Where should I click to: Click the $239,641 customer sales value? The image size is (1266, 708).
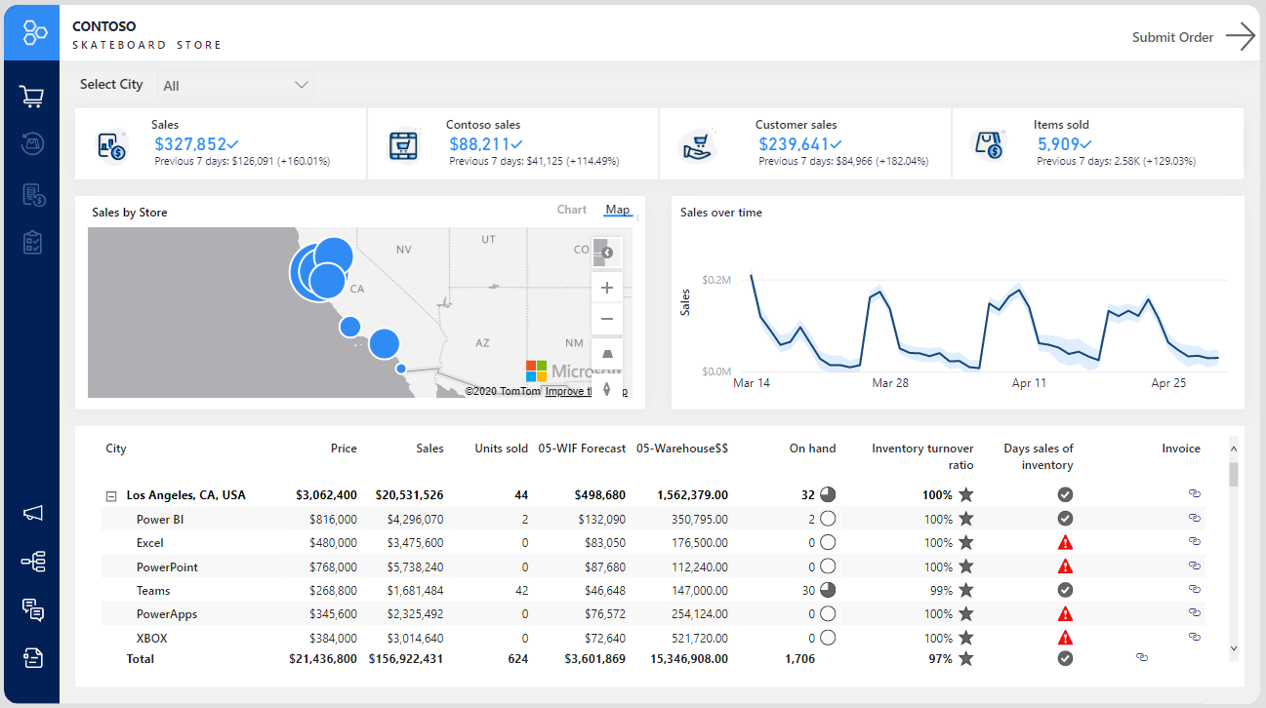(795, 144)
